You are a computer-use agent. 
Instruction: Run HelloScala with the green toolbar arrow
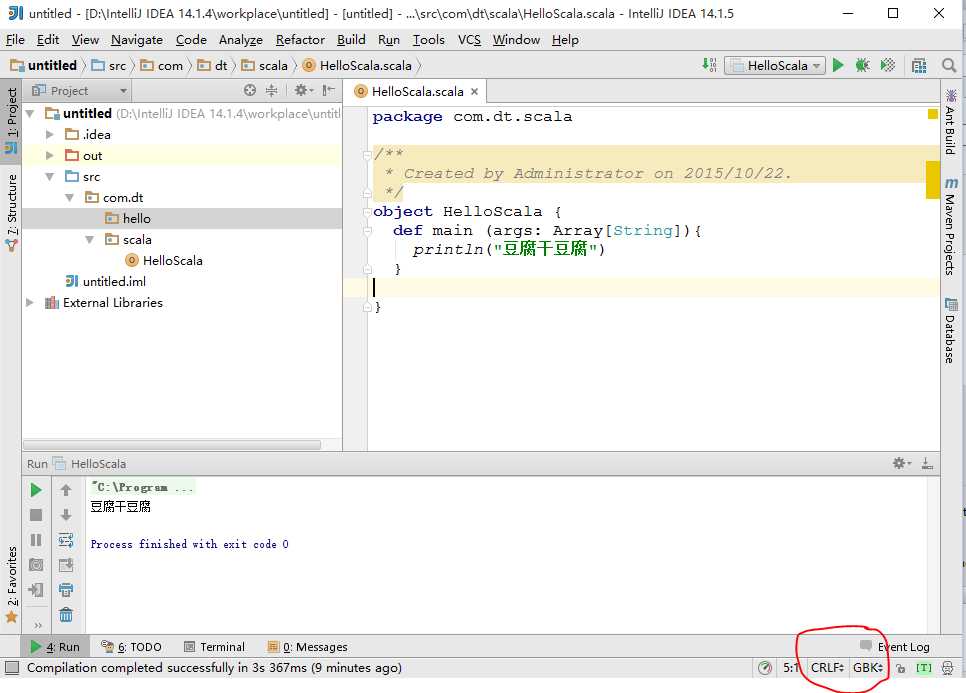tap(838, 65)
